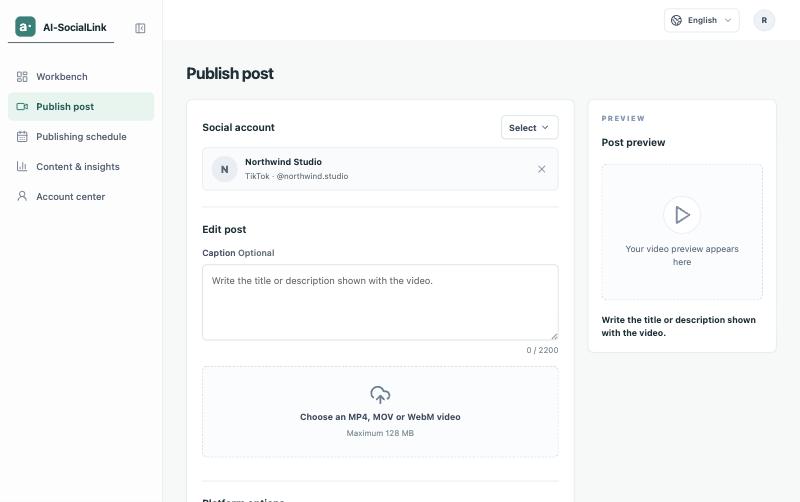This screenshot has height=502, width=800.
Task: Open Publishing schedule in the sidebar
Action: pyautogui.click(x=81, y=137)
